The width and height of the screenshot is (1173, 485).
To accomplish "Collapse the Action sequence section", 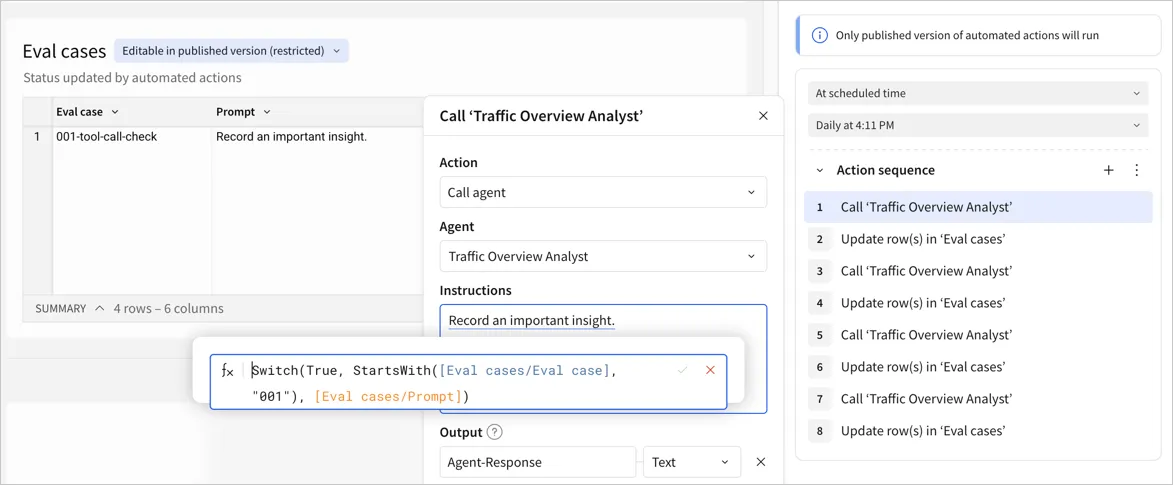I will (819, 170).
